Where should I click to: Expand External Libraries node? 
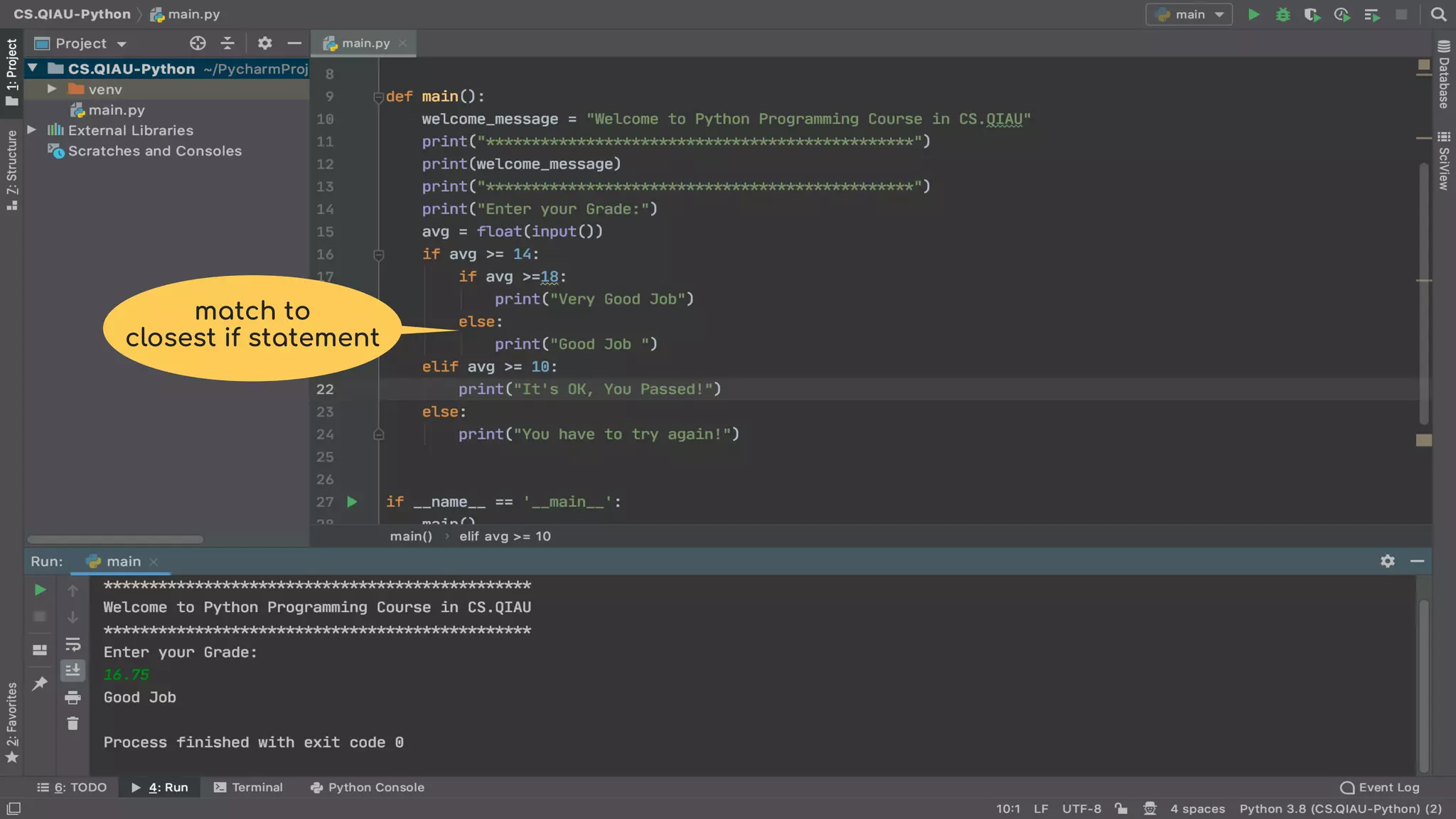[31, 130]
